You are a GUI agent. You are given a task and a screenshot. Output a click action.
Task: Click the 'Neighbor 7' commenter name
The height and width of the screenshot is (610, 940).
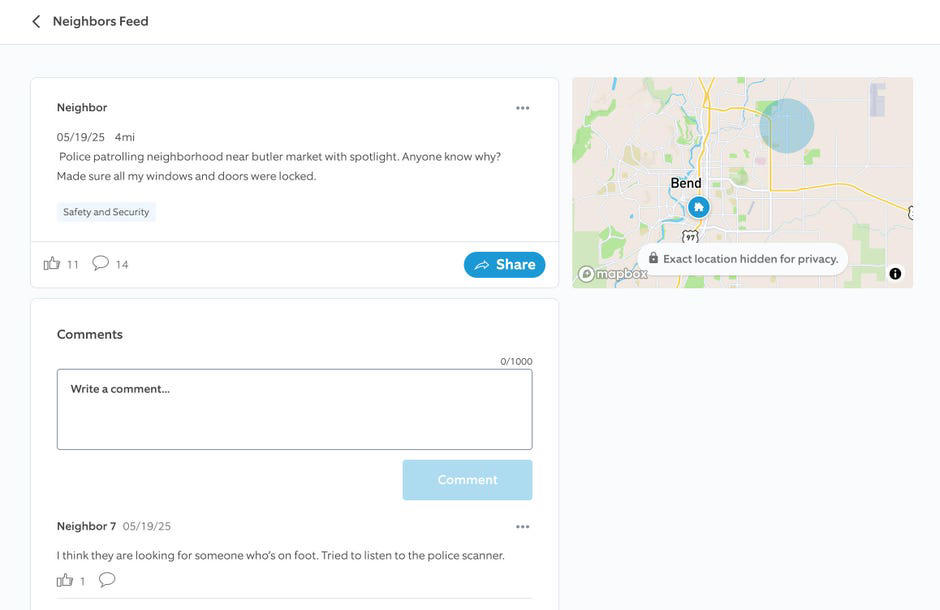tap(86, 526)
